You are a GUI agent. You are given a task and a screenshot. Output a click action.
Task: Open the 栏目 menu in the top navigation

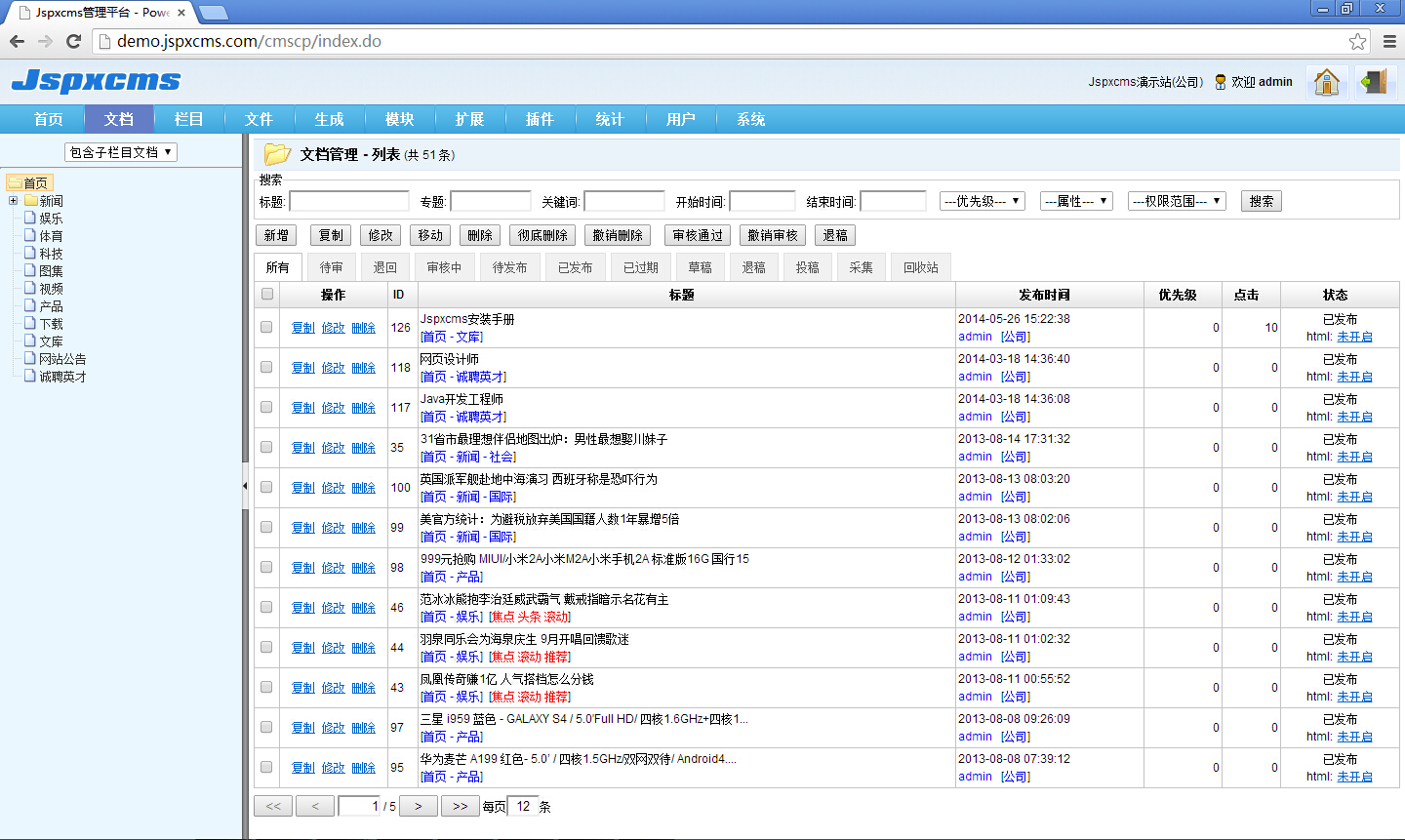[x=188, y=119]
